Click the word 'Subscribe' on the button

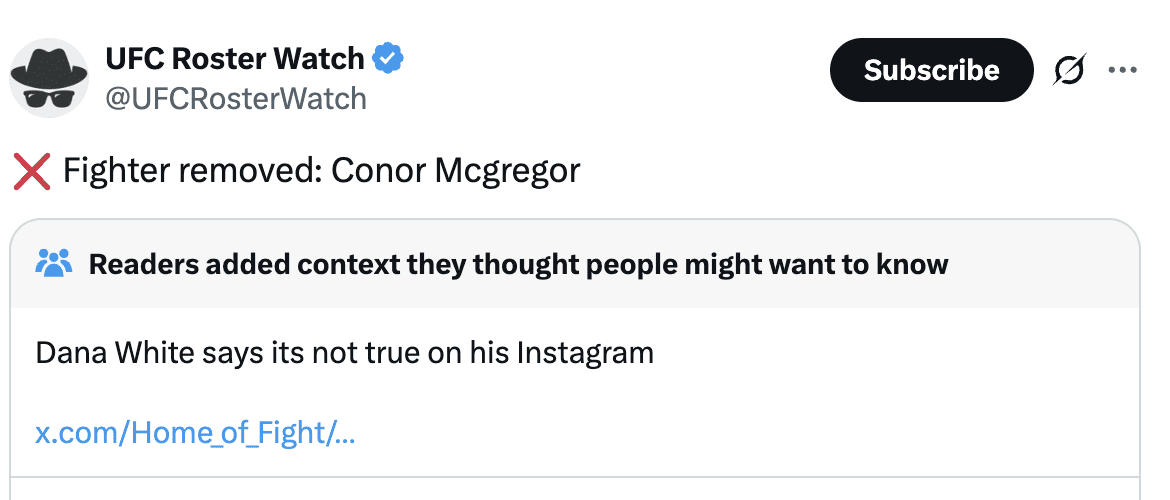tap(931, 70)
